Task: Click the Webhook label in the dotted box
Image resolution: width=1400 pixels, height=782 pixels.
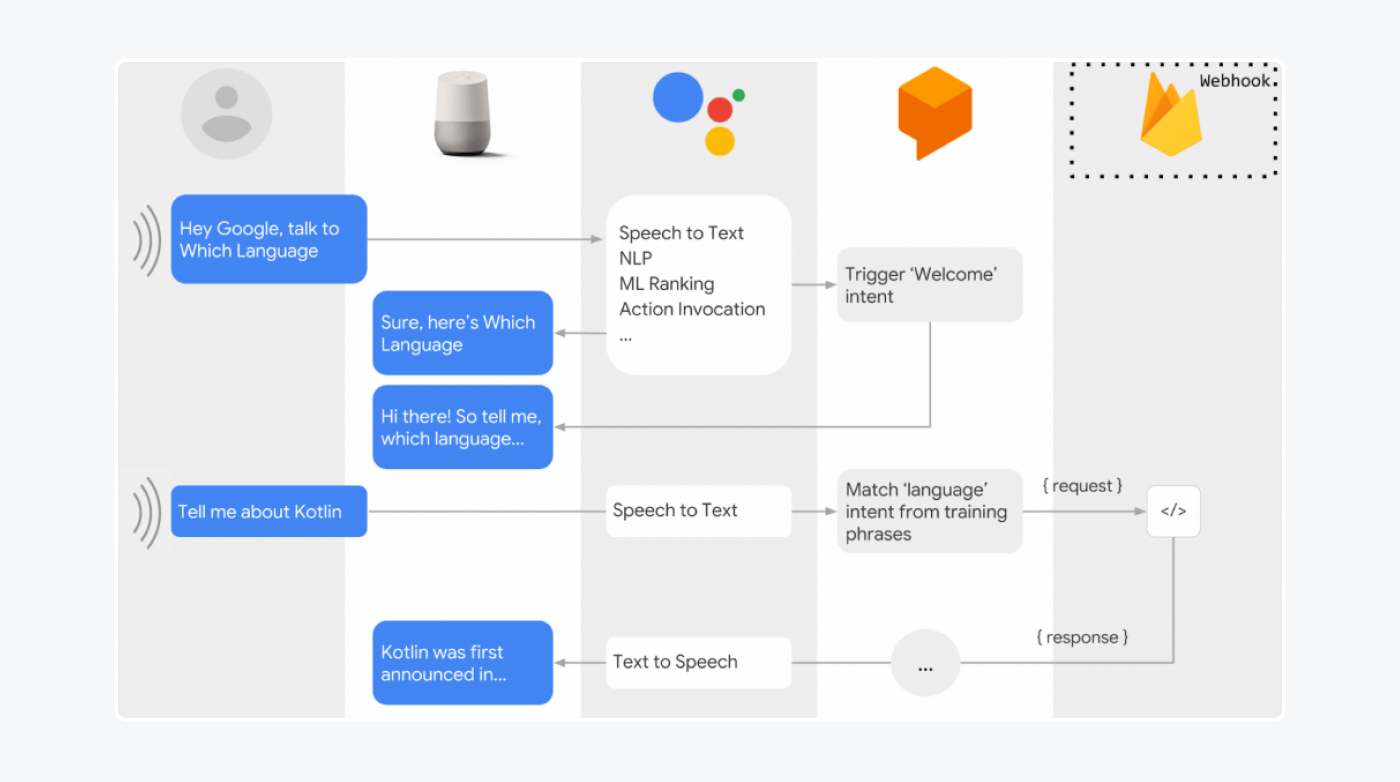Action: 1235,81
